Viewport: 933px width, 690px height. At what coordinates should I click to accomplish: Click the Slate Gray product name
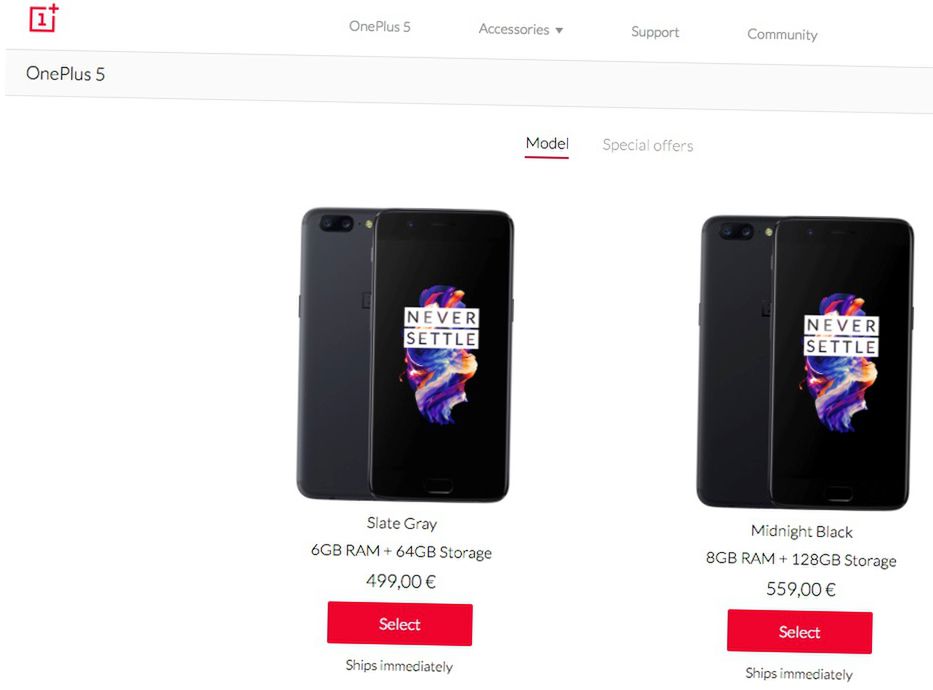click(402, 523)
